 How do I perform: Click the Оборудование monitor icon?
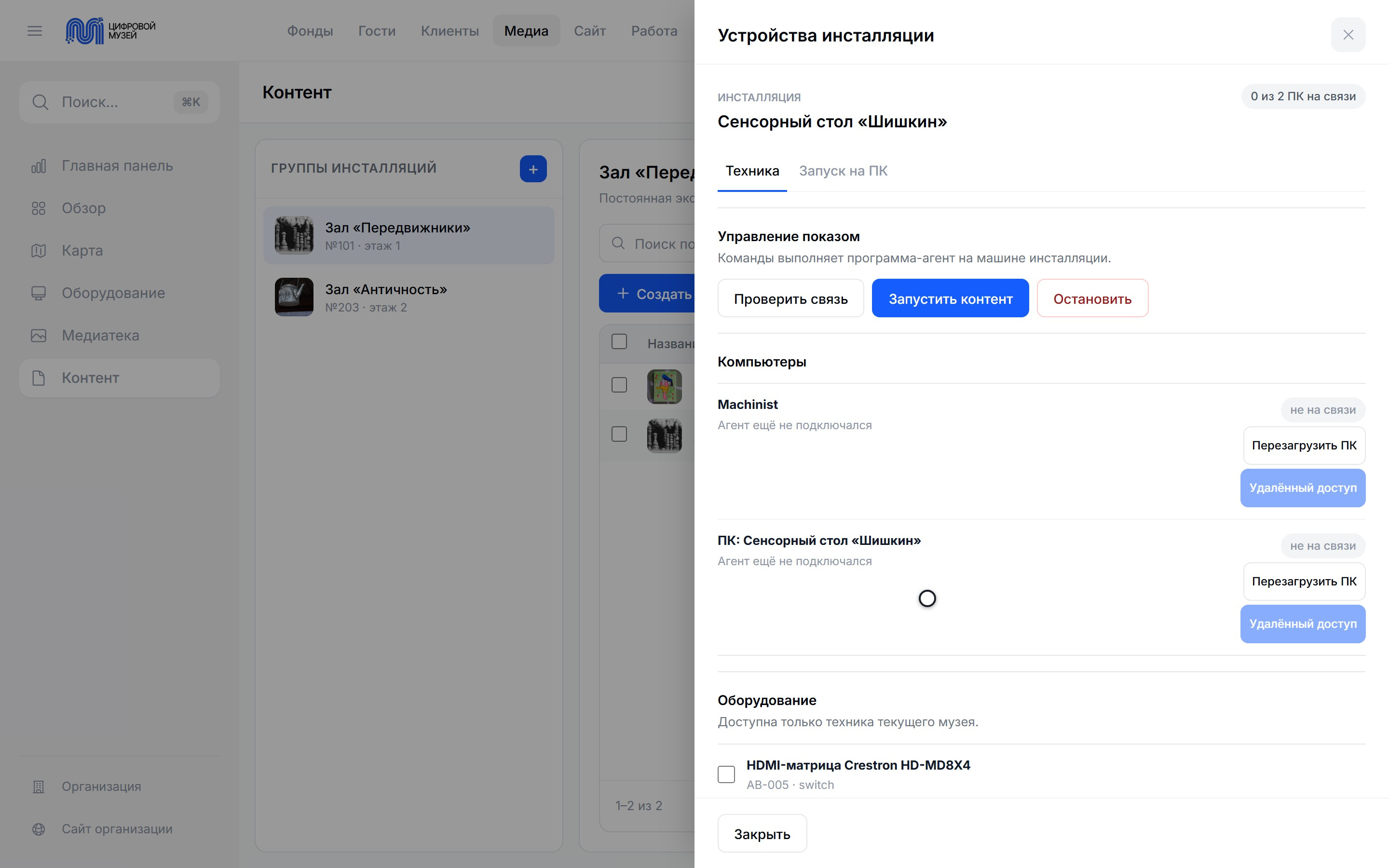pos(39,293)
